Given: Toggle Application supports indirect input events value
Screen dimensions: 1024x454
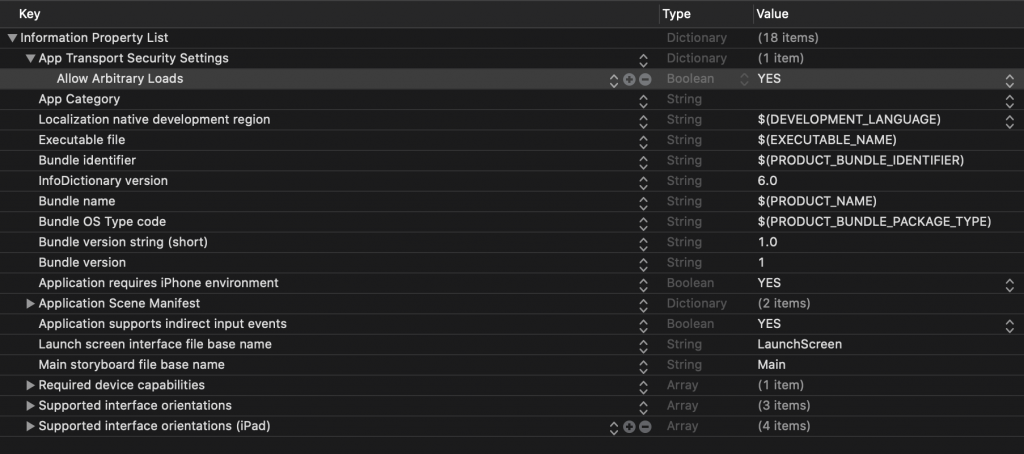Looking at the screenshot, I should coord(1009,325).
